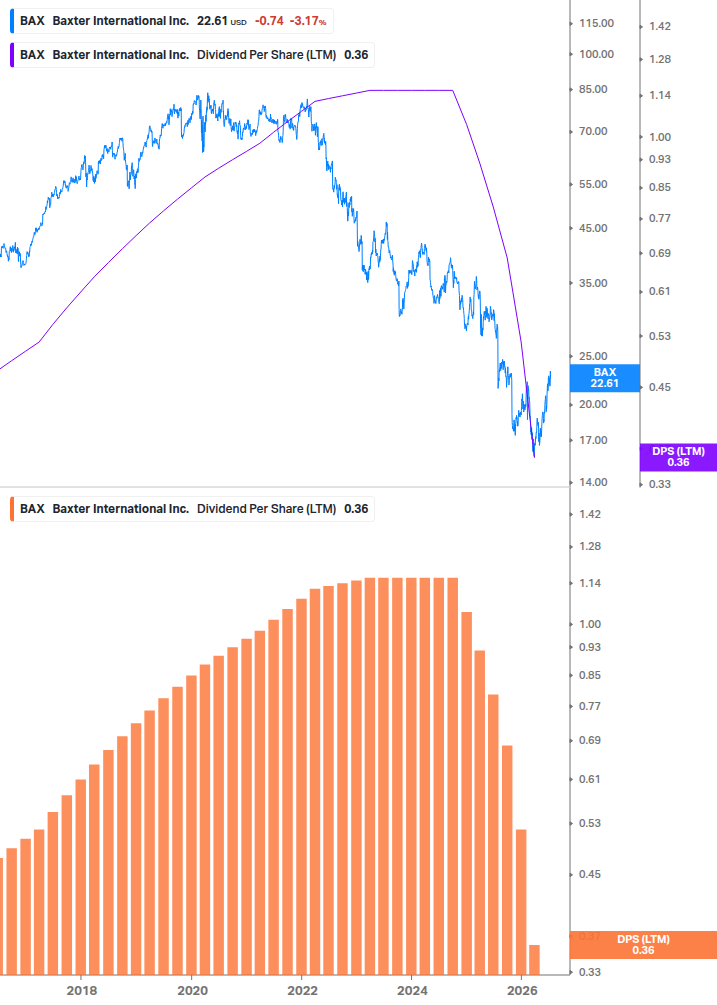Click the blue BAX 22.61 price tag
The height and width of the screenshot is (1005, 717).
click(x=605, y=378)
